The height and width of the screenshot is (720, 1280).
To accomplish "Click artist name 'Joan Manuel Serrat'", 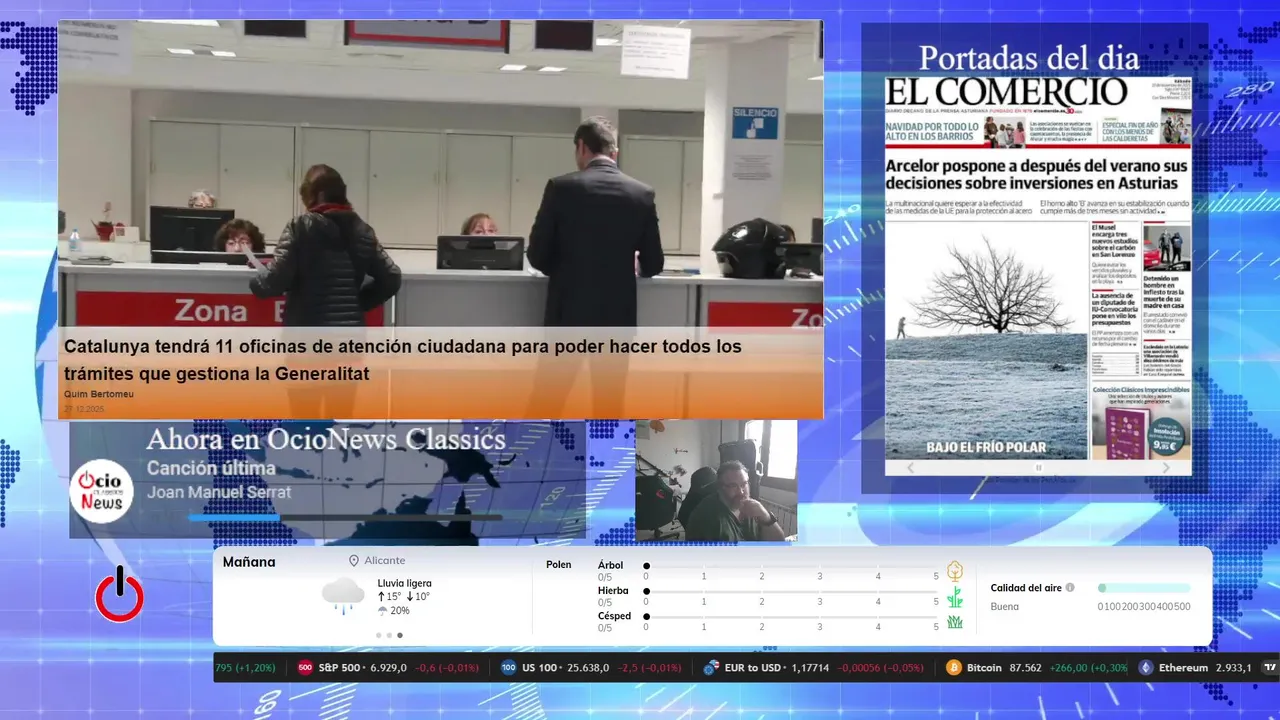I will click(x=219, y=492).
